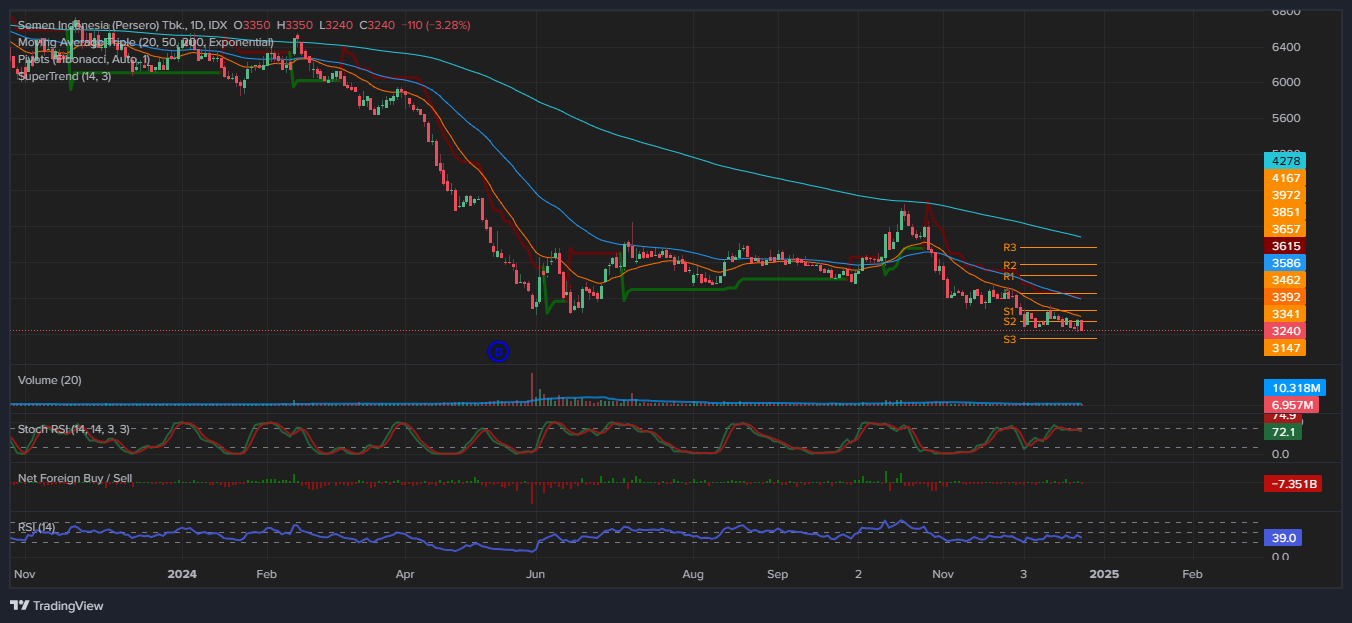Image resolution: width=1352 pixels, height=623 pixels.
Task: Click the red -7.351B net foreign value label
Action: [1294, 483]
